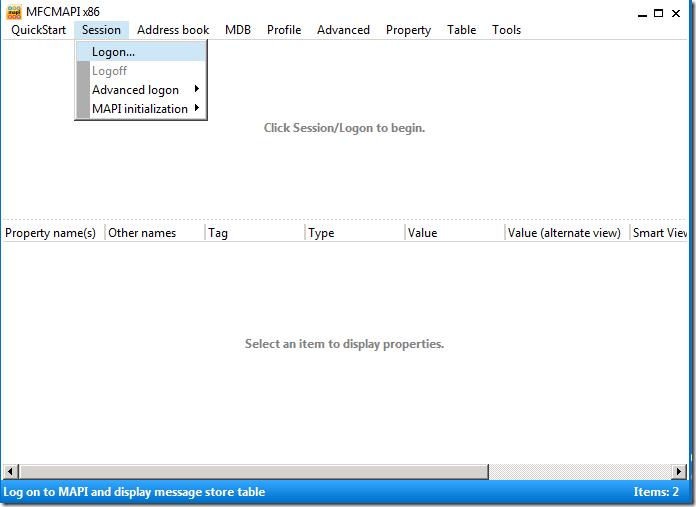Viewport: 696px width, 507px height.
Task: Click 'Click Session/Logon to begin.' text
Action: pyautogui.click(x=344, y=128)
